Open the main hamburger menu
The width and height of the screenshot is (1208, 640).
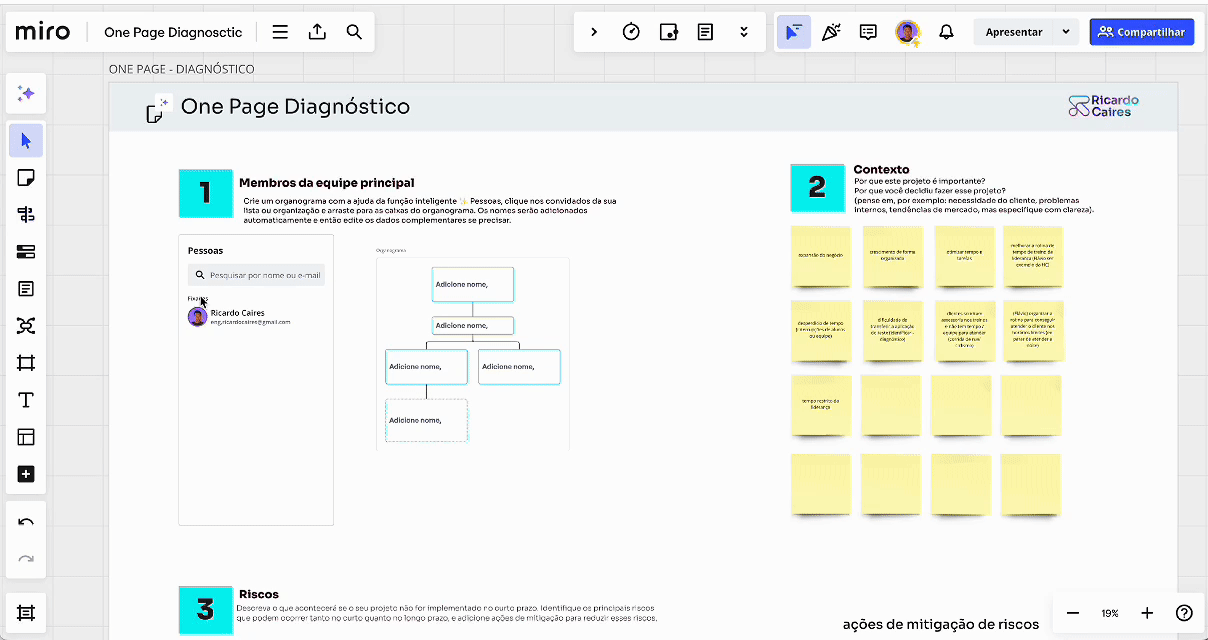pos(280,32)
